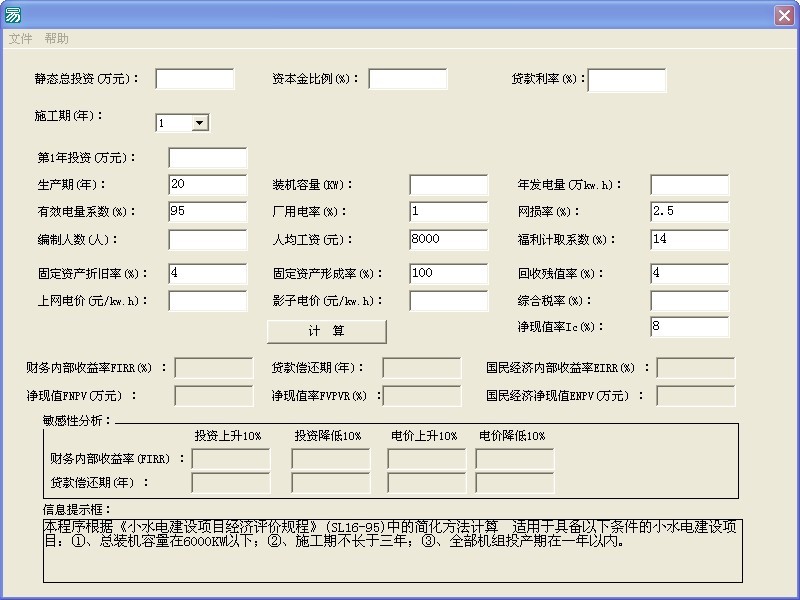Open the 帮助 menu
Screen dimensions: 800x600
tap(56, 38)
